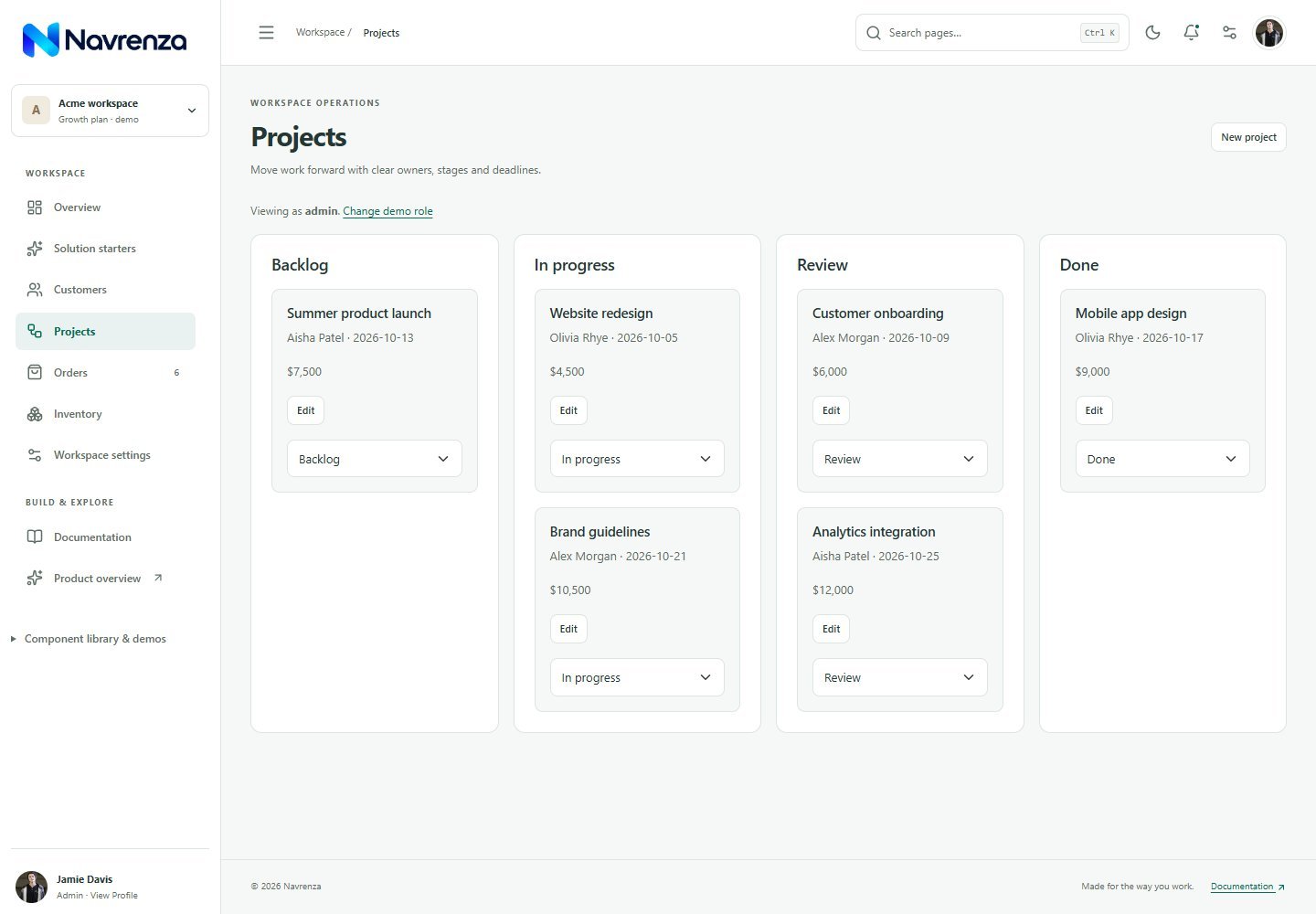Open Inventory from the sidebar

click(x=105, y=414)
